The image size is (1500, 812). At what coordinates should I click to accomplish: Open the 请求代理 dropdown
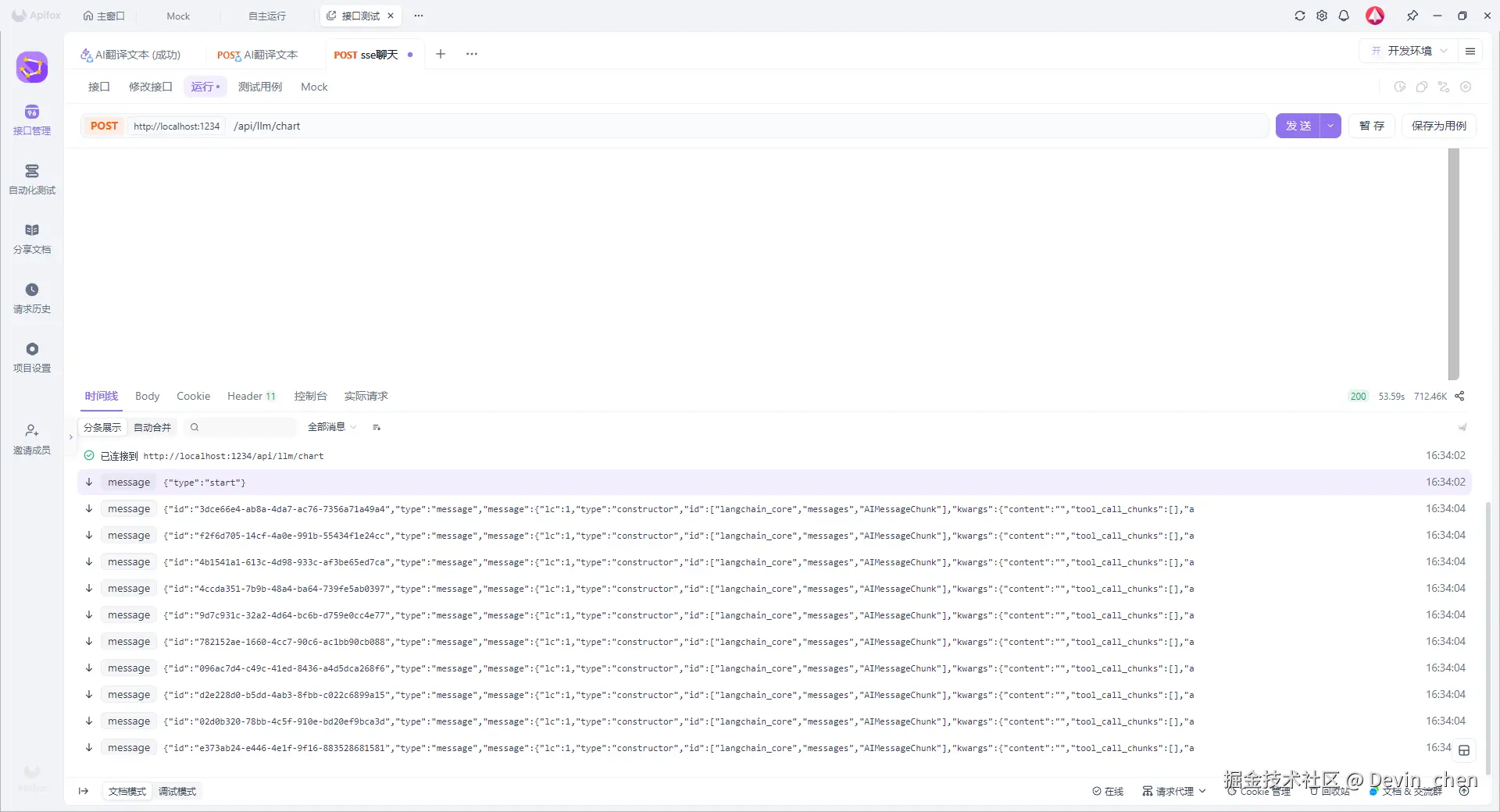click(1174, 791)
